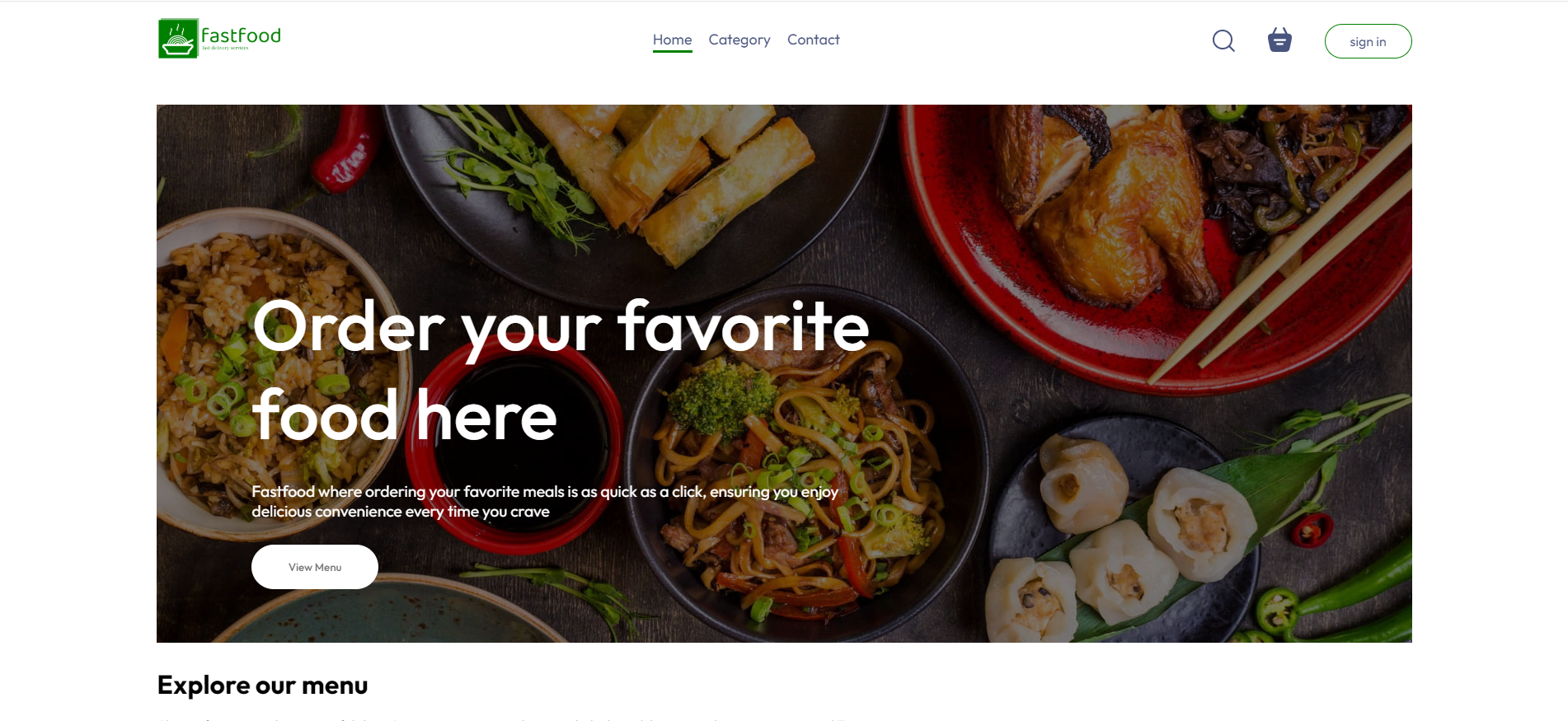The height and width of the screenshot is (721, 1568).
Task: Click the Fastfood hero description paragraph
Action: coord(545,501)
